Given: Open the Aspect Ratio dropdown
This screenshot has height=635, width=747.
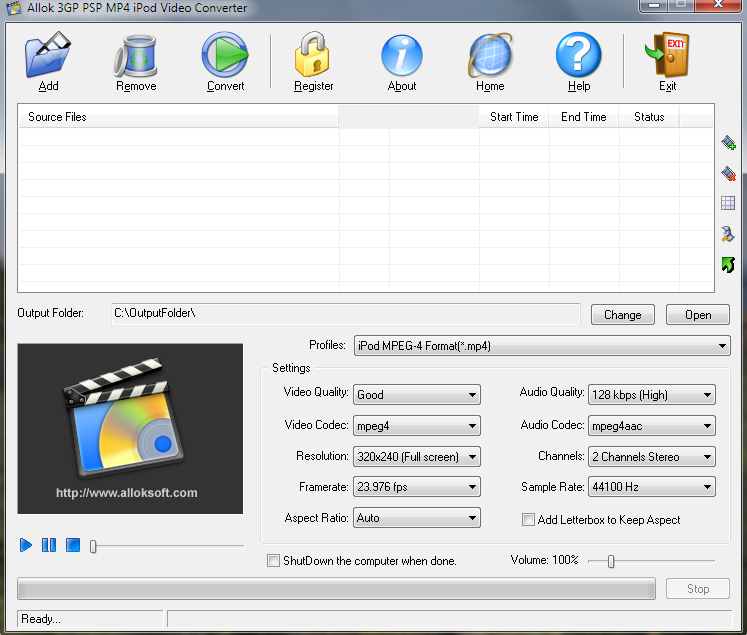Looking at the screenshot, I should 416,518.
